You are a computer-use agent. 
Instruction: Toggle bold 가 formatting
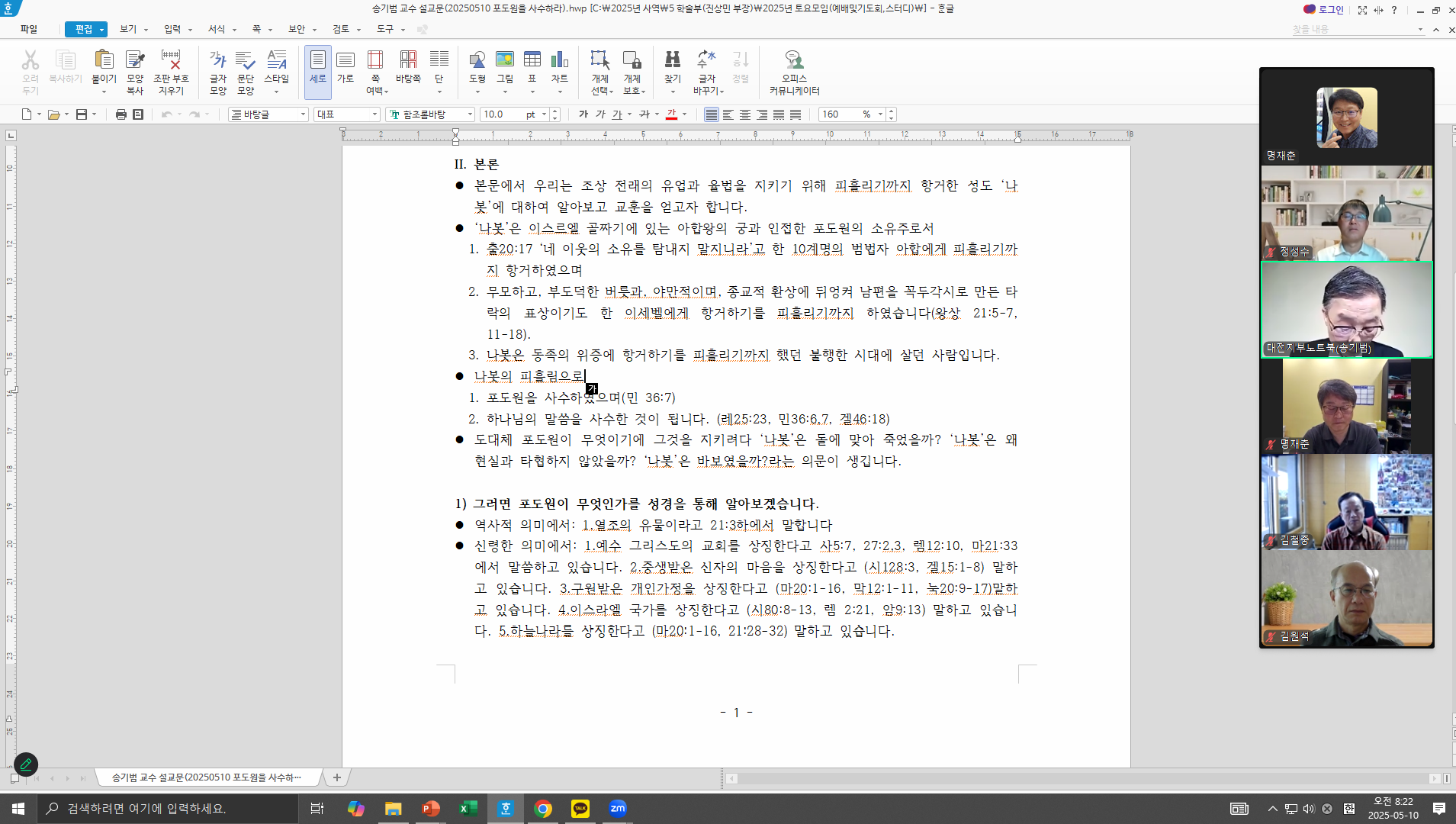point(583,114)
